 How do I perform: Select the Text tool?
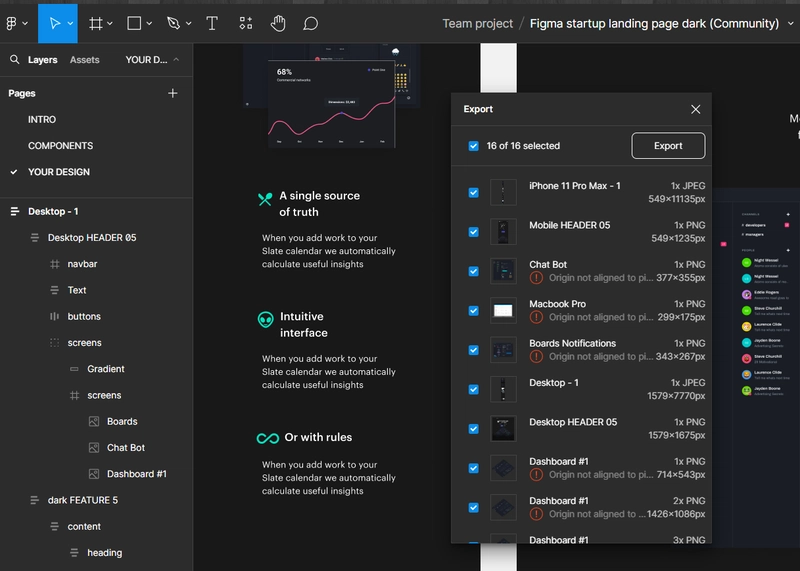[212, 23]
